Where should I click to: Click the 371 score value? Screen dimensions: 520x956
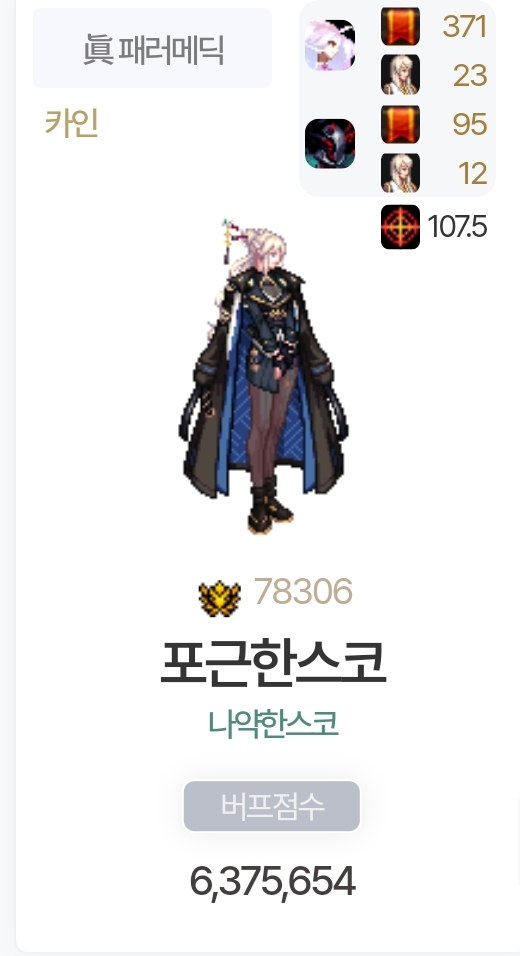tap(465, 27)
